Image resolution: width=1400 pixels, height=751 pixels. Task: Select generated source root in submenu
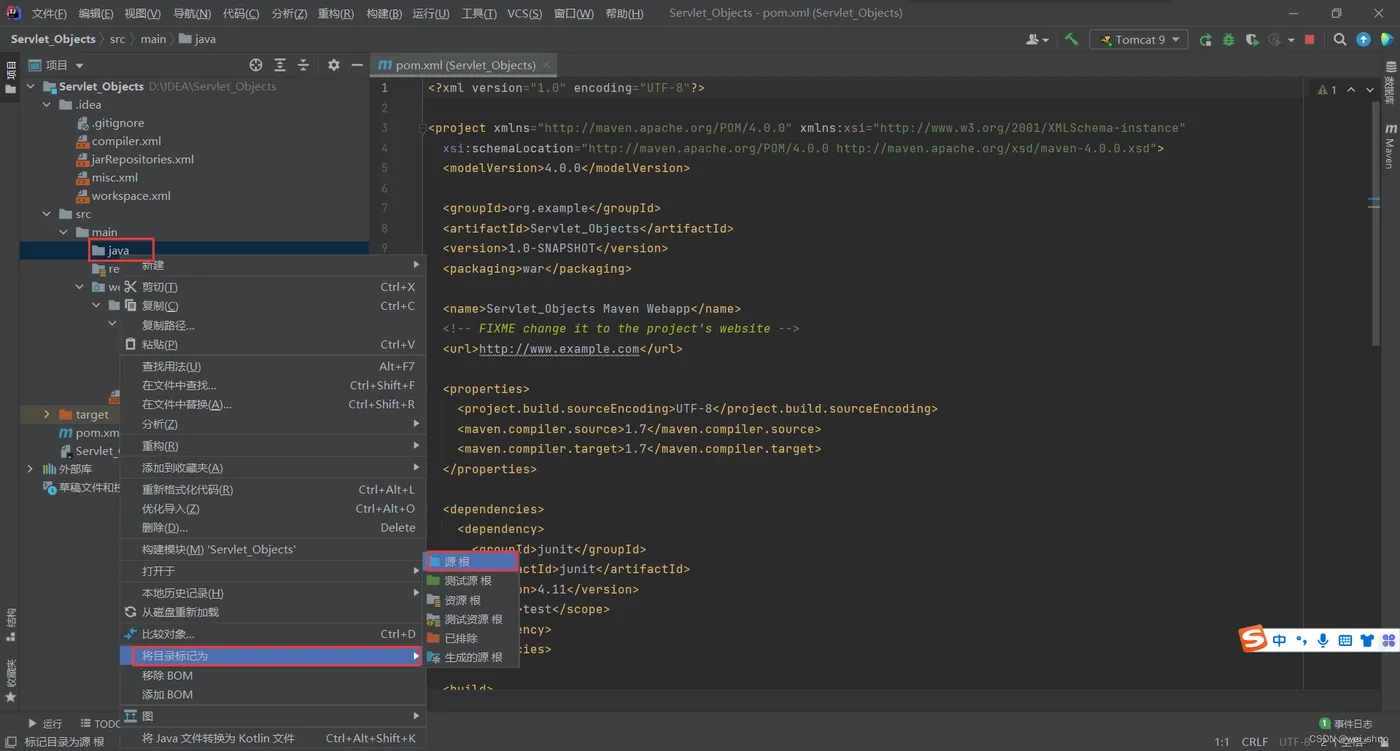pos(471,657)
